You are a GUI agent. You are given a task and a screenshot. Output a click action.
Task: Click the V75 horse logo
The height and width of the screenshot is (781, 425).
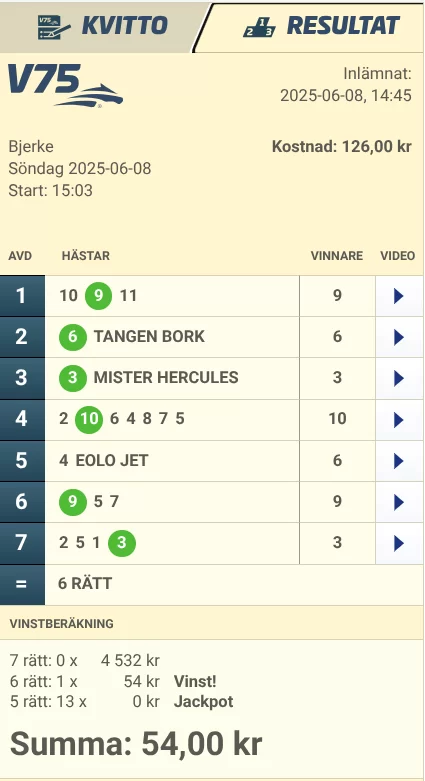(65, 85)
